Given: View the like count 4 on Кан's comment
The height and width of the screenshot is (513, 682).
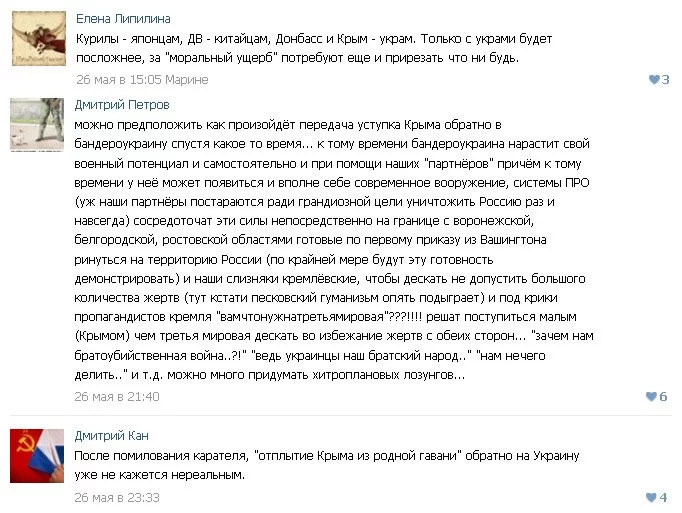Looking at the screenshot, I should (x=664, y=497).
